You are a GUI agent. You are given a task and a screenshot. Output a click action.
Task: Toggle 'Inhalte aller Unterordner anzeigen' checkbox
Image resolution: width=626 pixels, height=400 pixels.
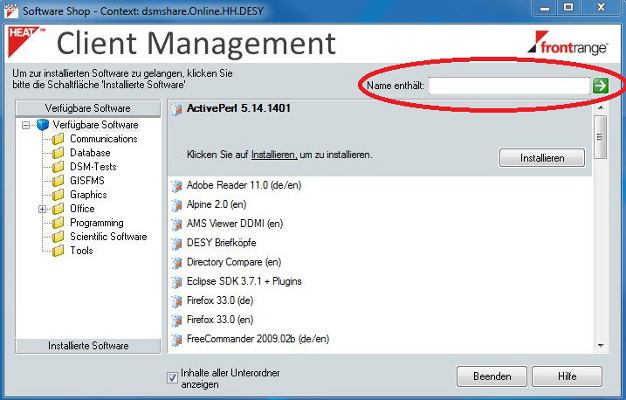pos(172,378)
